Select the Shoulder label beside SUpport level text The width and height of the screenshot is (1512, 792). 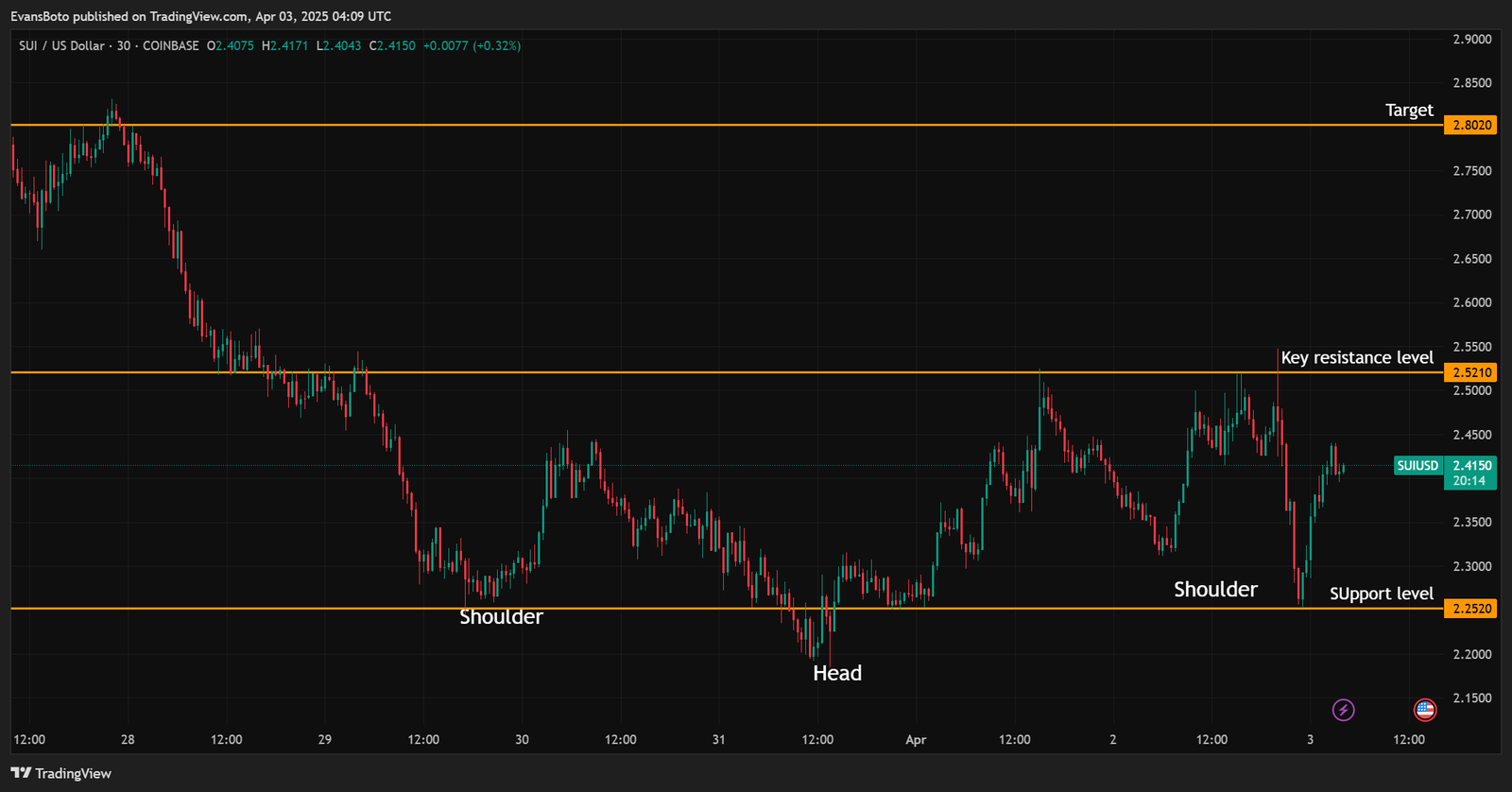(x=1215, y=590)
